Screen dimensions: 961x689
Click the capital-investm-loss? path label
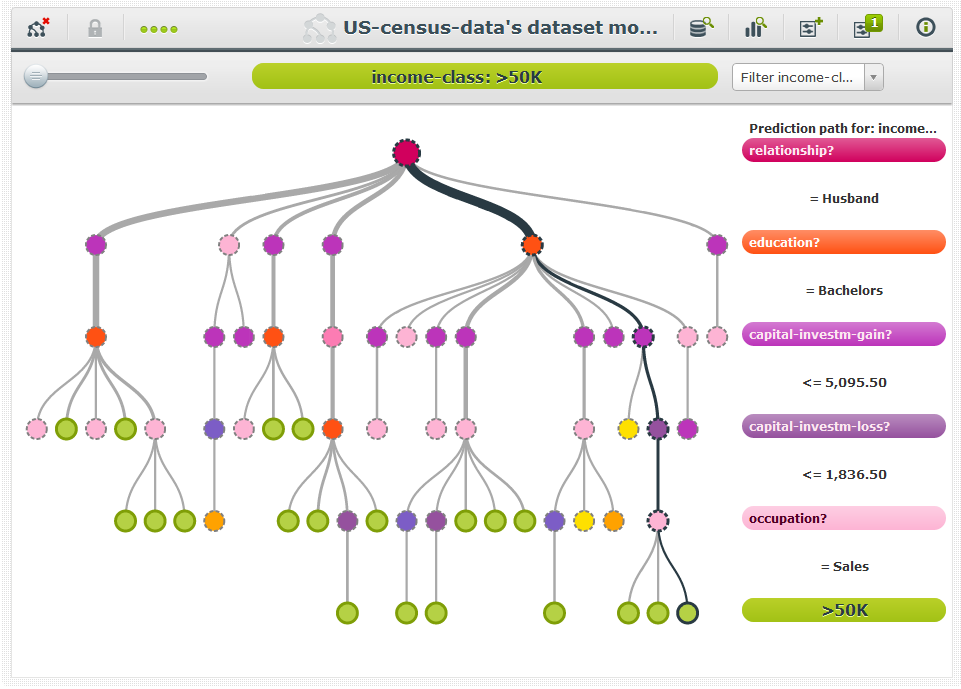pos(843,426)
